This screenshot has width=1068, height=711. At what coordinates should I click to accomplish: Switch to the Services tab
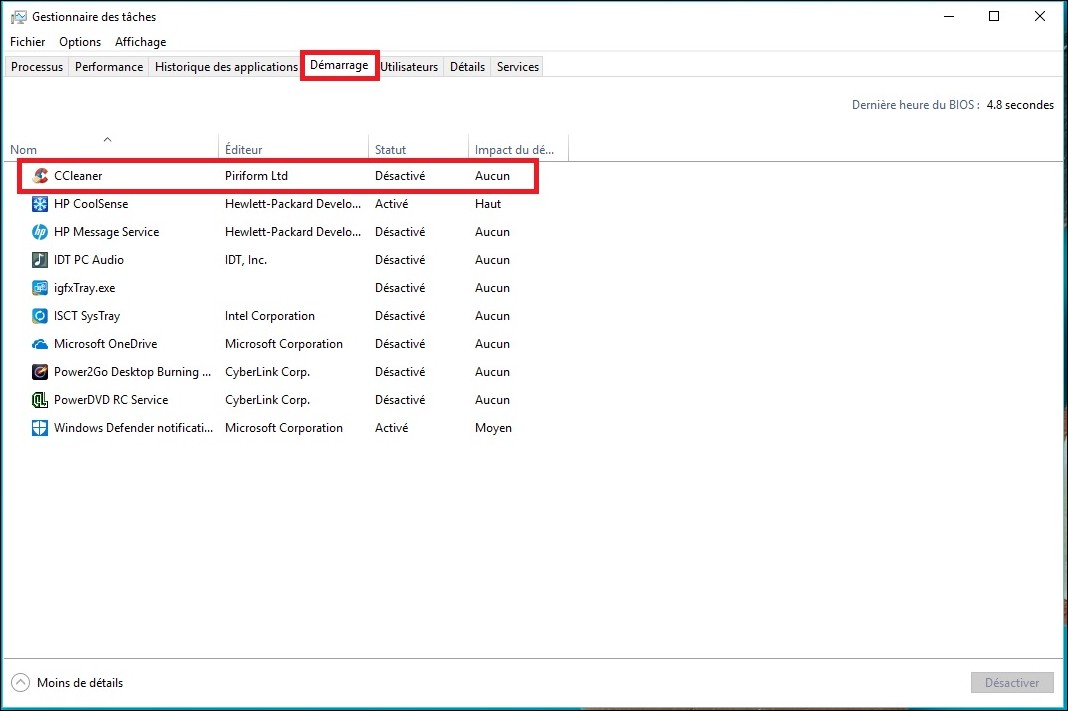tap(517, 66)
